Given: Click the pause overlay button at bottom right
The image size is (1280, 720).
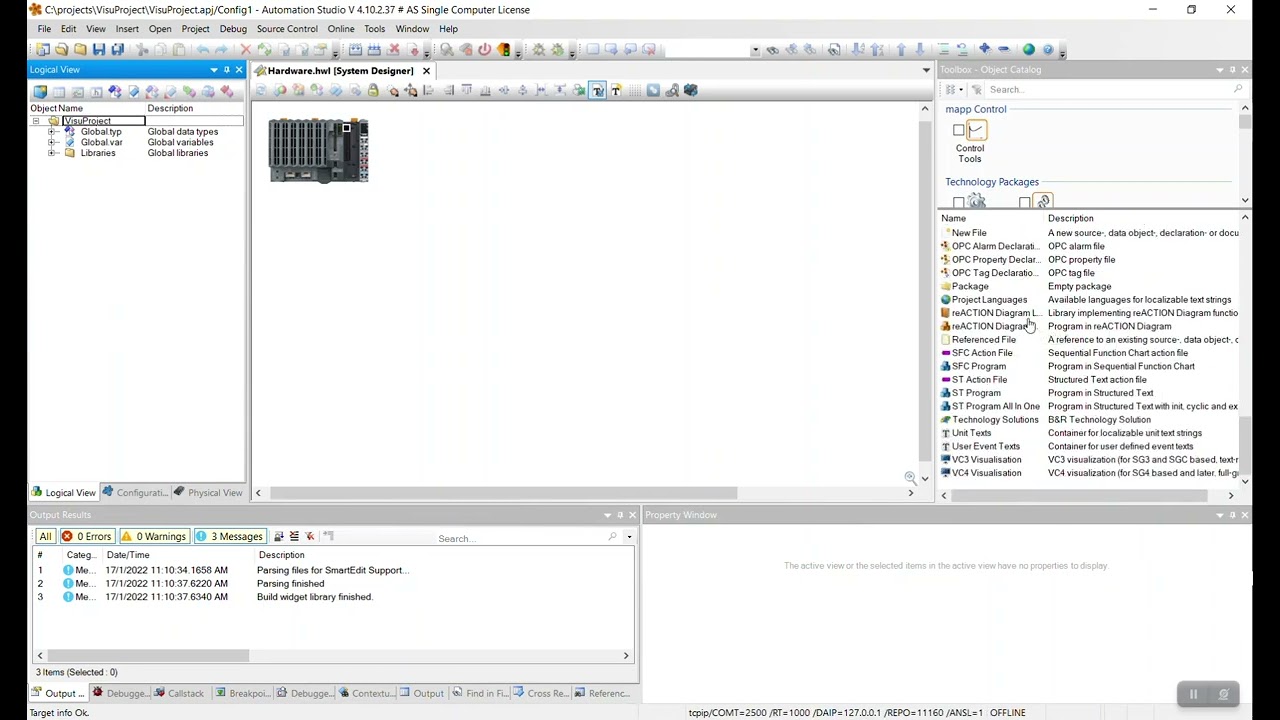Looking at the screenshot, I should click(1193, 694).
